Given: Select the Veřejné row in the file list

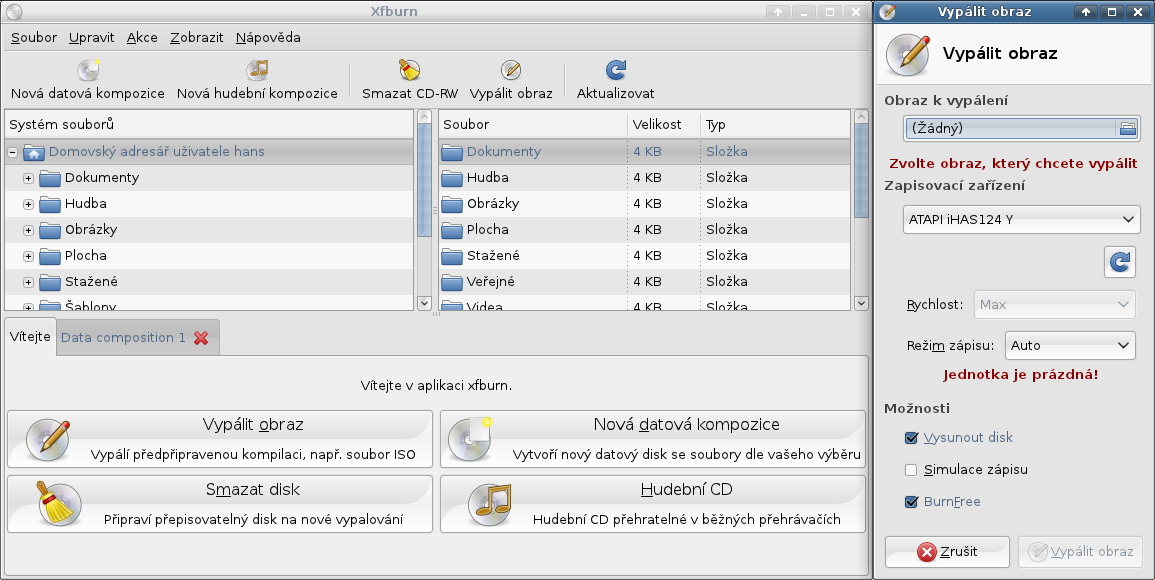Looking at the screenshot, I should coord(645,282).
